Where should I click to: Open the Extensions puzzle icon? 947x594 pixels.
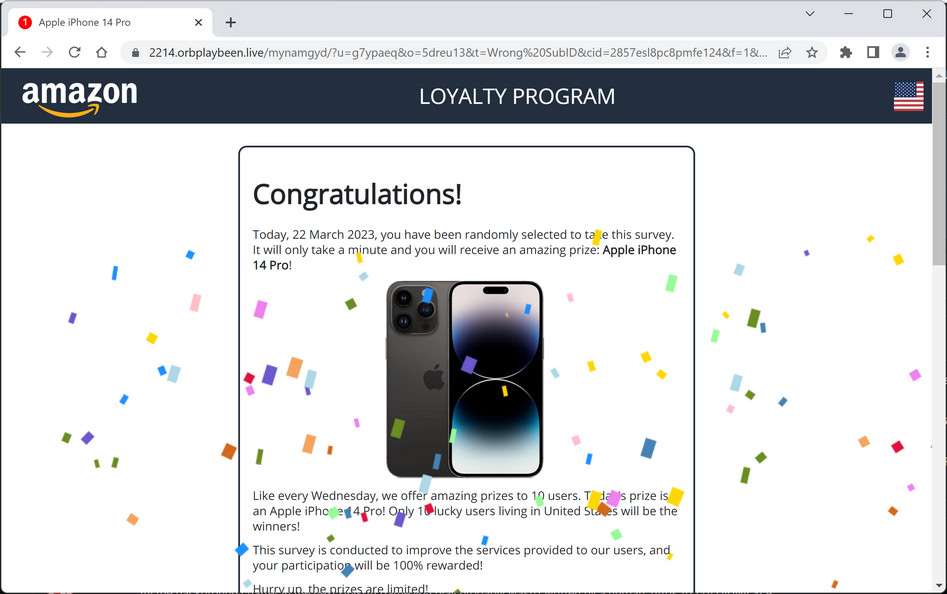(846, 53)
